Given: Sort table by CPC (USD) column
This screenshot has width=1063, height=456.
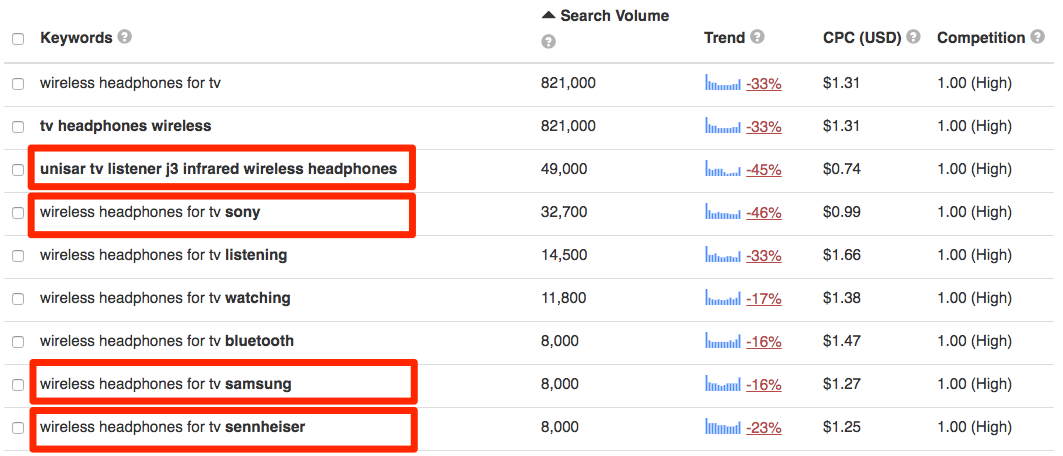Looking at the screenshot, I should (861, 38).
